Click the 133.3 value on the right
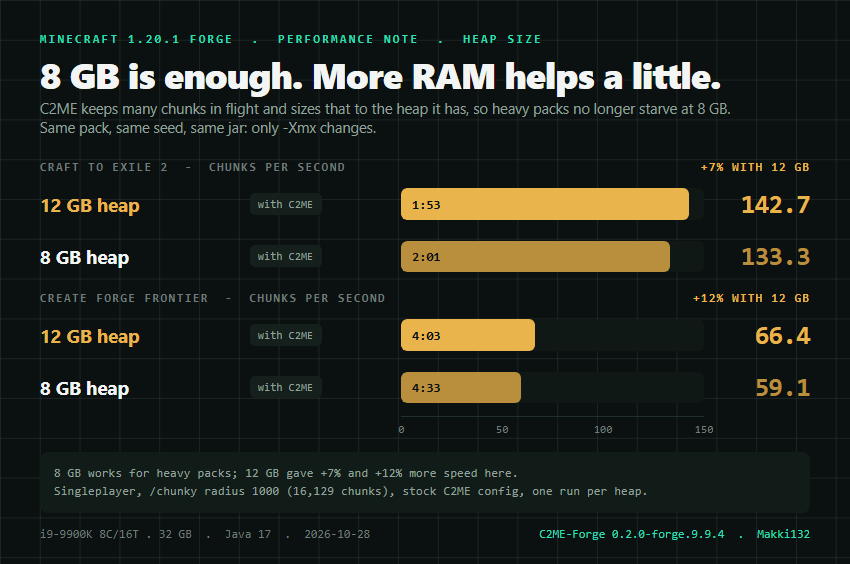The image size is (850, 564). pos(775,257)
